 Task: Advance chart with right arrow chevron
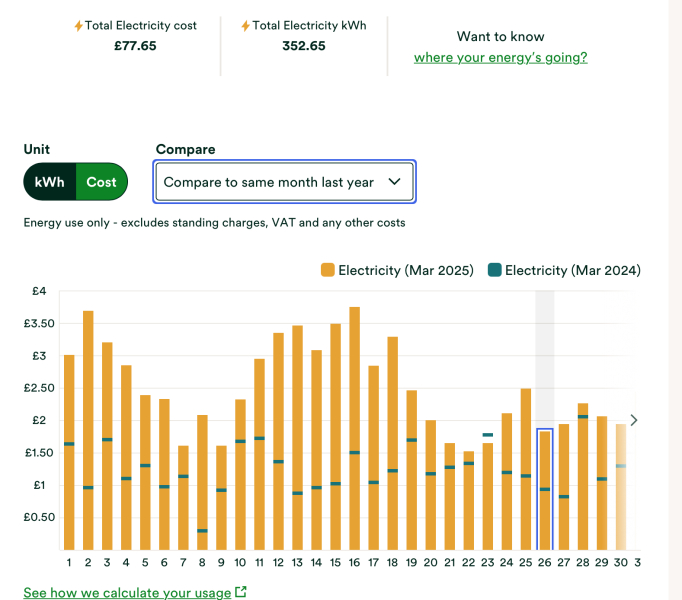(x=633, y=420)
